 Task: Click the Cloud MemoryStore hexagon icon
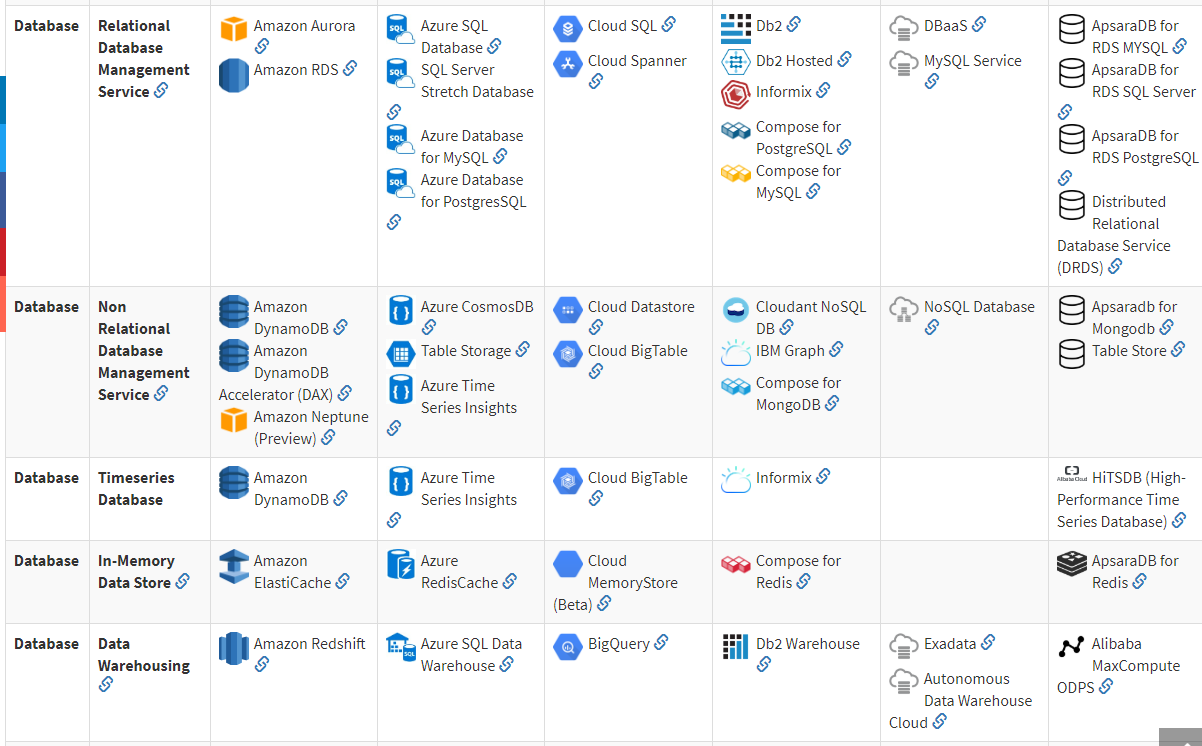pyautogui.click(x=568, y=564)
